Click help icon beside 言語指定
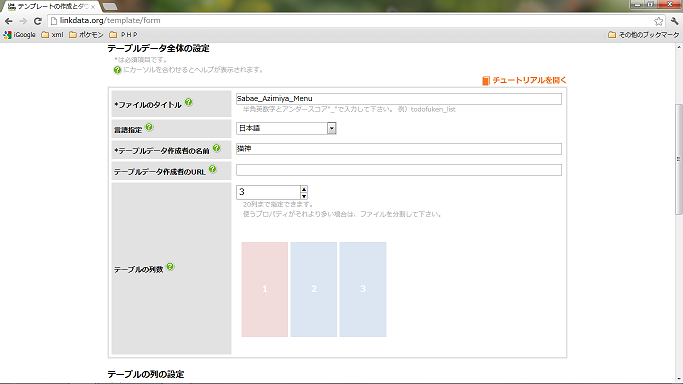The height and width of the screenshot is (384, 683). (x=149, y=127)
